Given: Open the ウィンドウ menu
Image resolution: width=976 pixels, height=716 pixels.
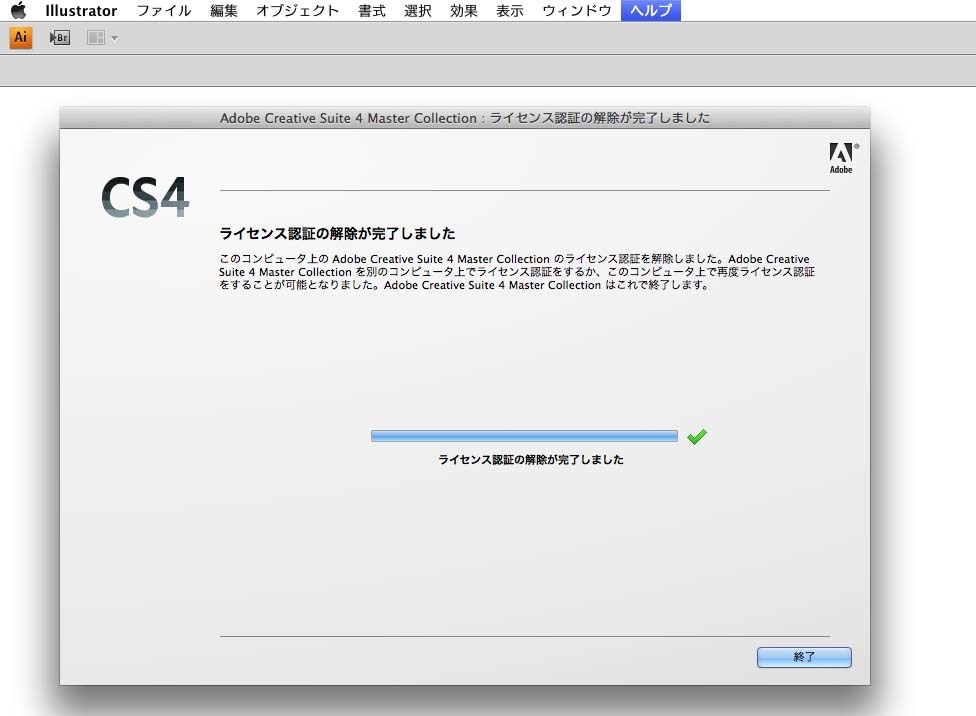Looking at the screenshot, I should point(575,11).
